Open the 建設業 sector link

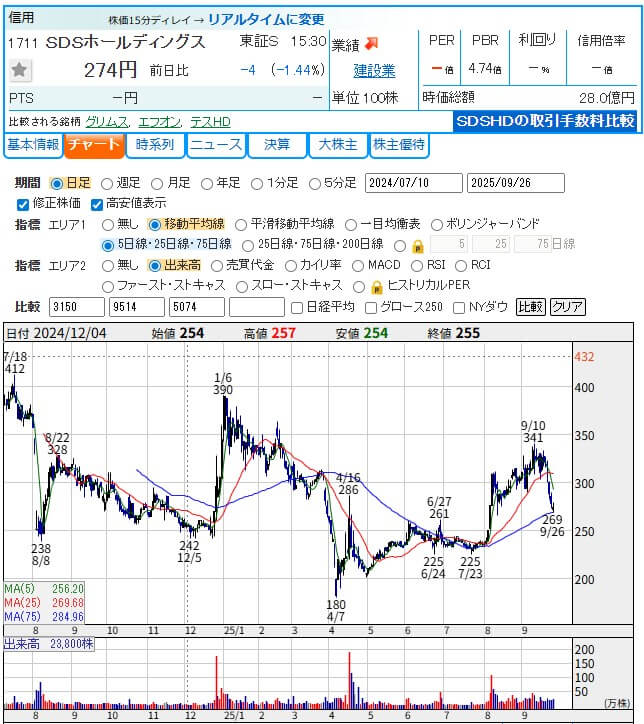click(x=374, y=71)
